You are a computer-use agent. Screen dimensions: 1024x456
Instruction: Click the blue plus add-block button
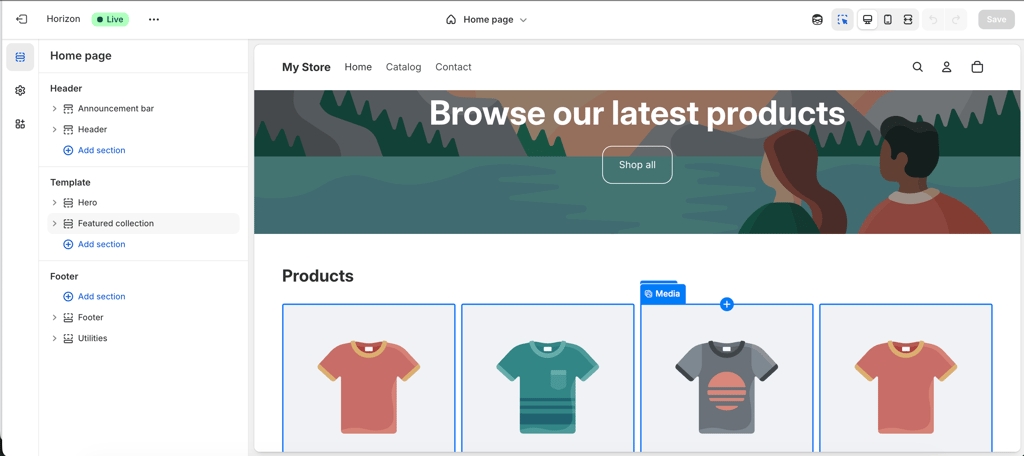coord(727,304)
